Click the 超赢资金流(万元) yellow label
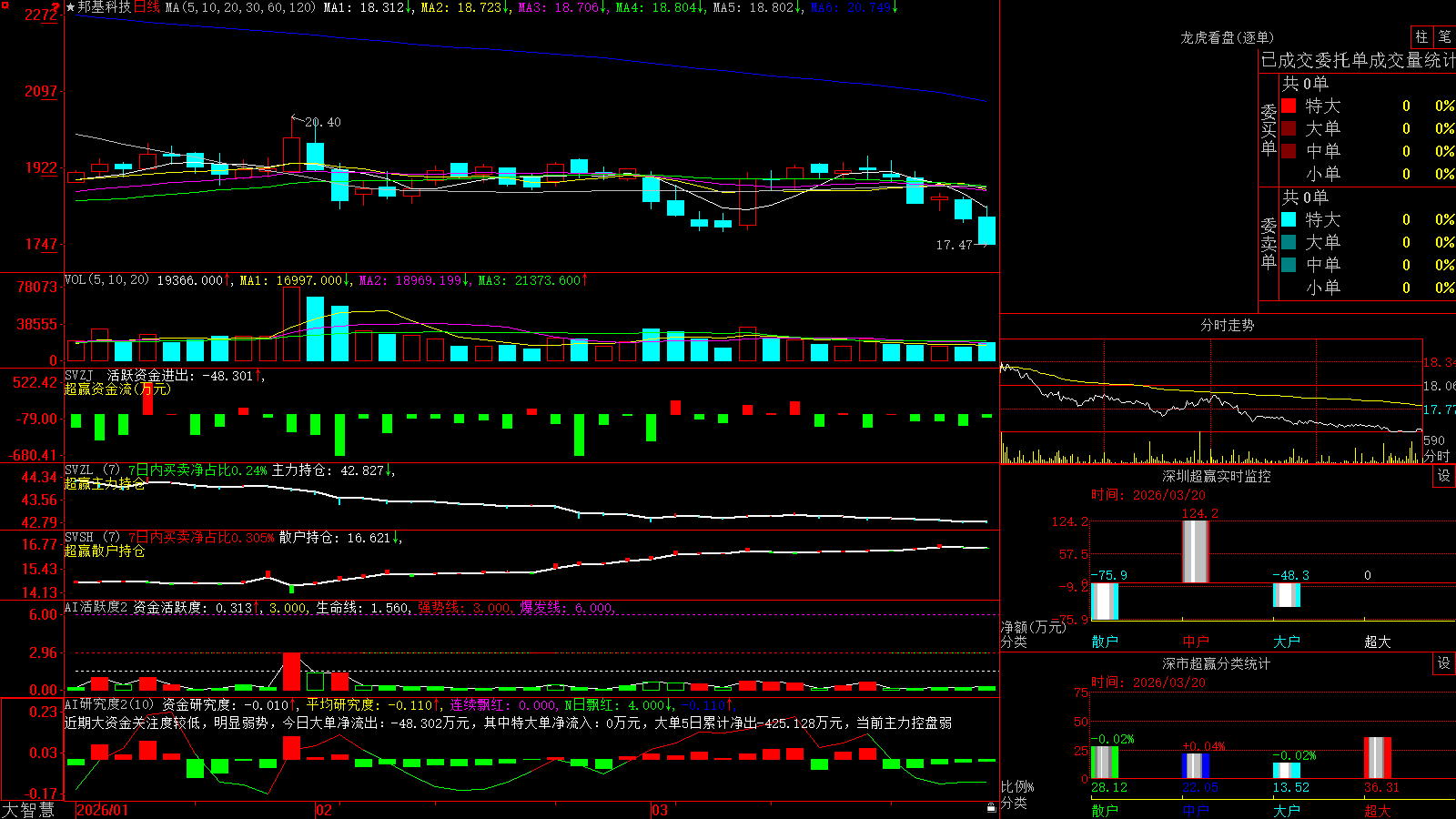 pyautogui.click(x=117, y=389)
